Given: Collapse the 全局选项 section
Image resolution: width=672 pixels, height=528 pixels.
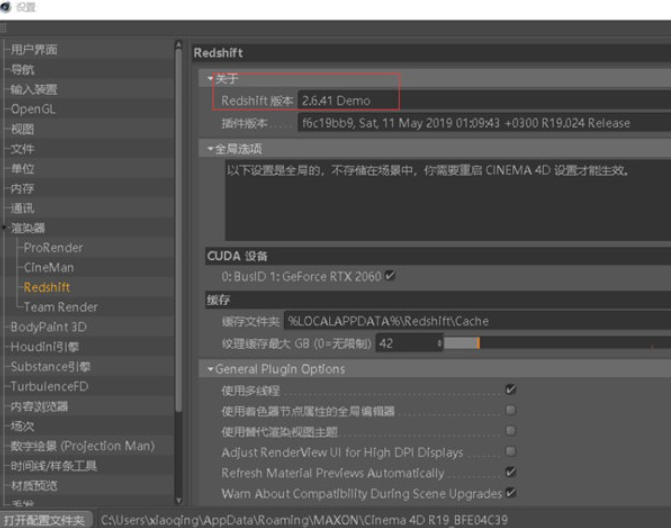Looking at the screenshot, I should click(210, 149).
